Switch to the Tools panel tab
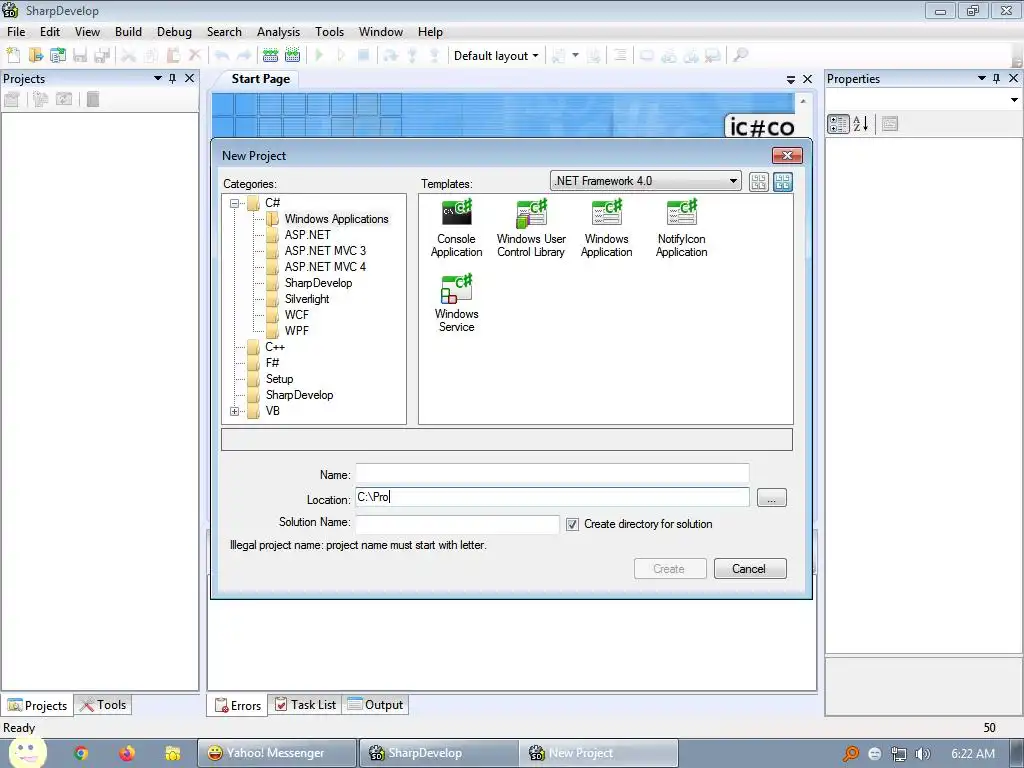Image resolution: width=1024 pixels, height=768 pixels. coord(103,705)
